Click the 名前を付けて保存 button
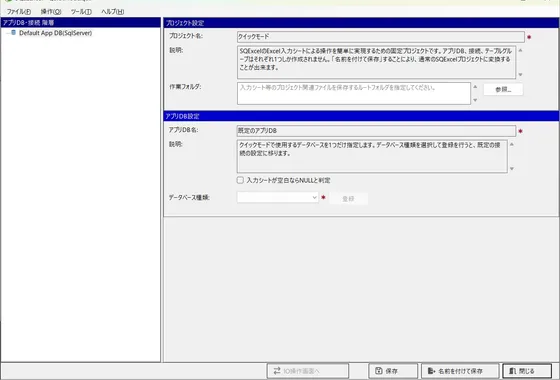 coord(460,371)
